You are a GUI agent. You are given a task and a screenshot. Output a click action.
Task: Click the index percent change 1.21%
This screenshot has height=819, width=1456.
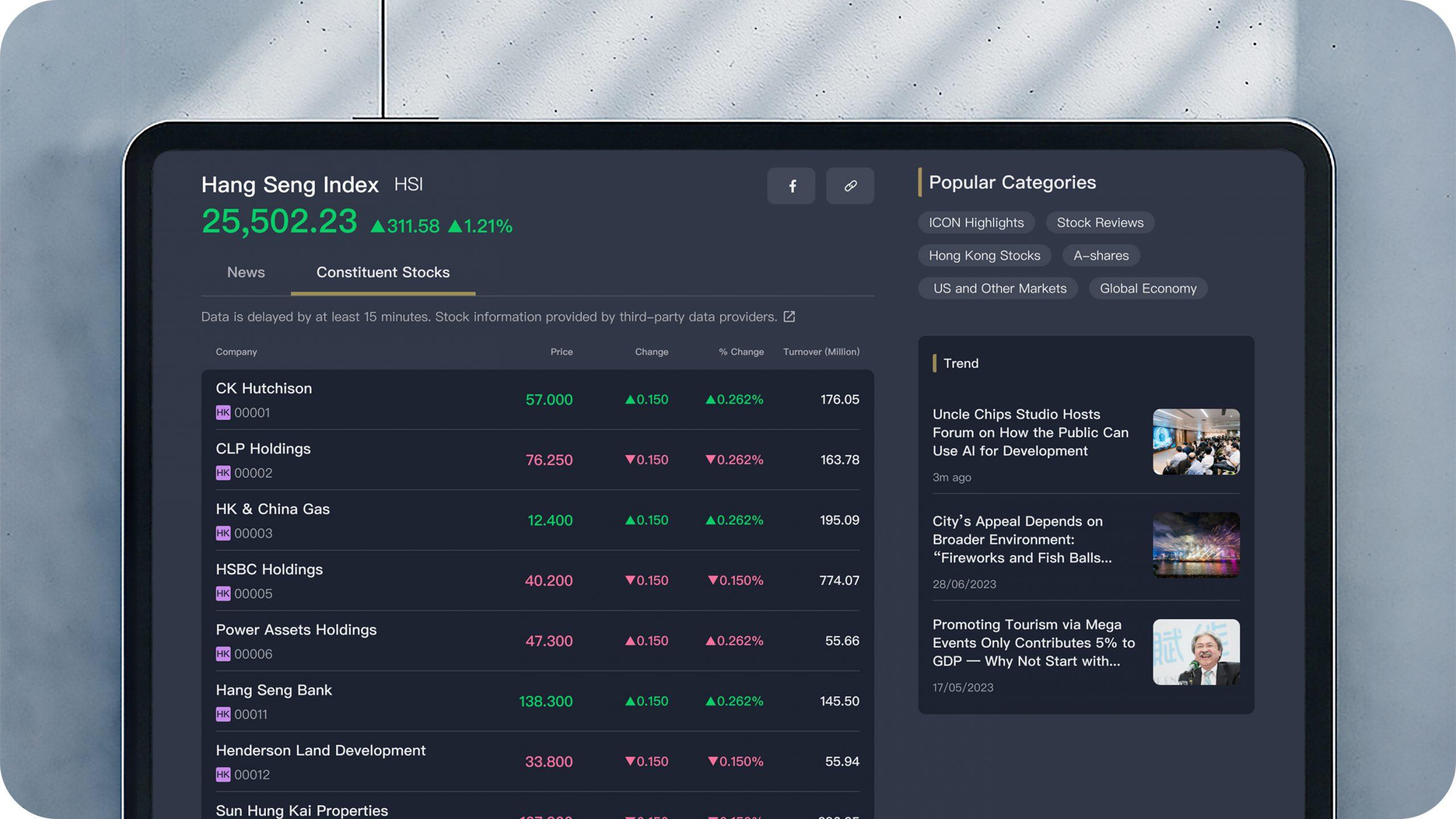[488, 226]
